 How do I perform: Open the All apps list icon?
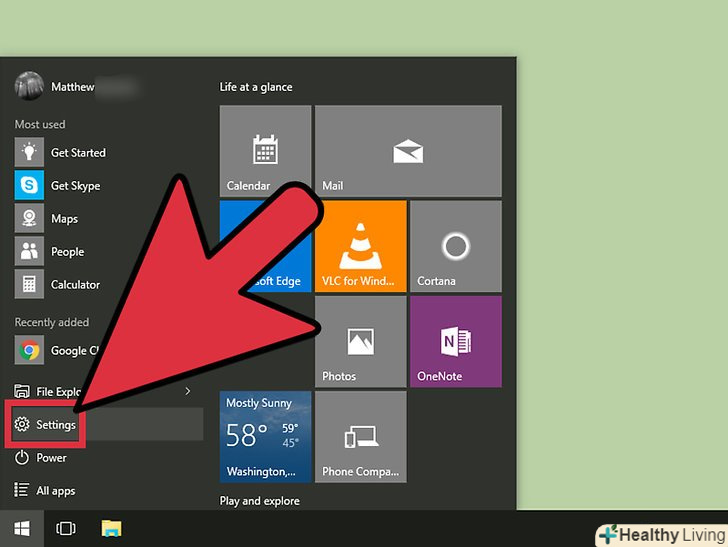[21, 490]
